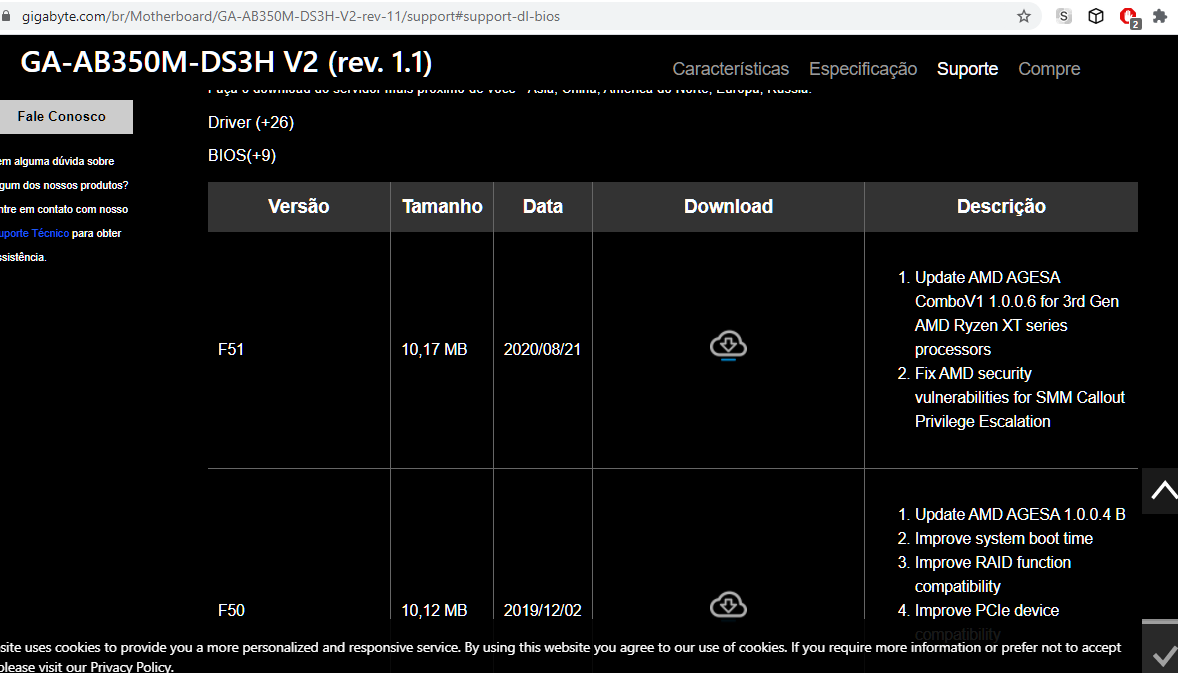Click the 'Update AMD AGESA ComboV1 1.0.0.6' description
The image size is (1178, 673).
click(1016, 313)
